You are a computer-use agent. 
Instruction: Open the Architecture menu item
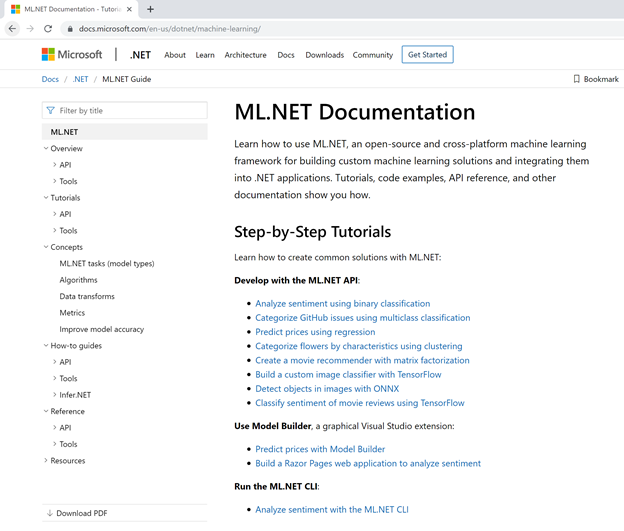point(246,55)
